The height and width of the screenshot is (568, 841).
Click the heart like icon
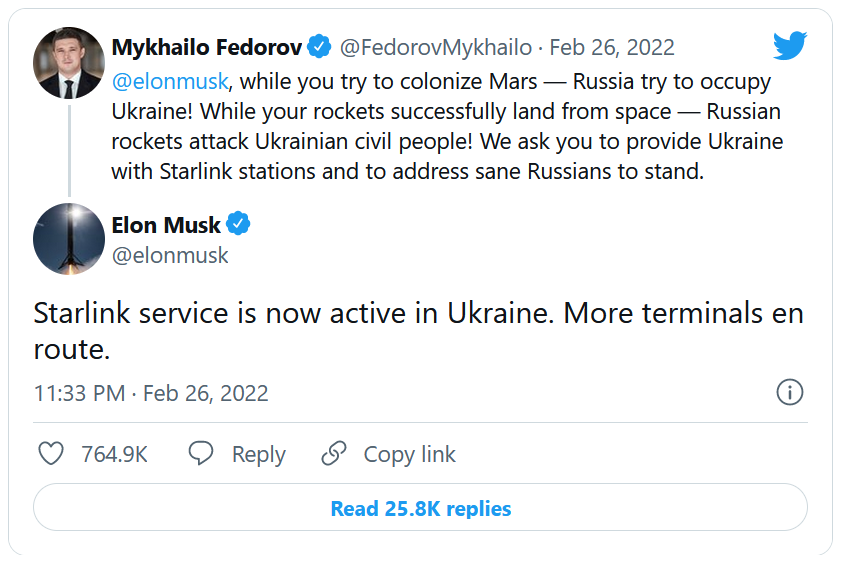pyautogui.click(x=50, y=453)
